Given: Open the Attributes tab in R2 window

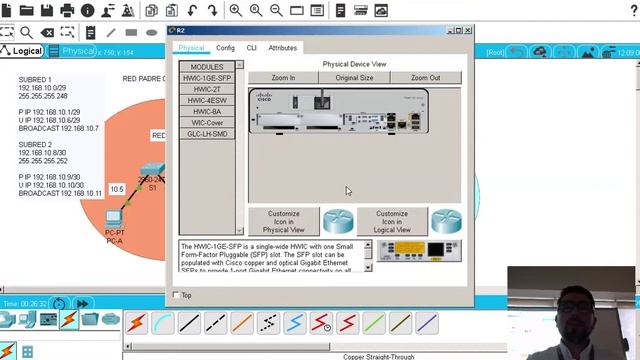Looking at the screenshot, I should tap(282, 48).
